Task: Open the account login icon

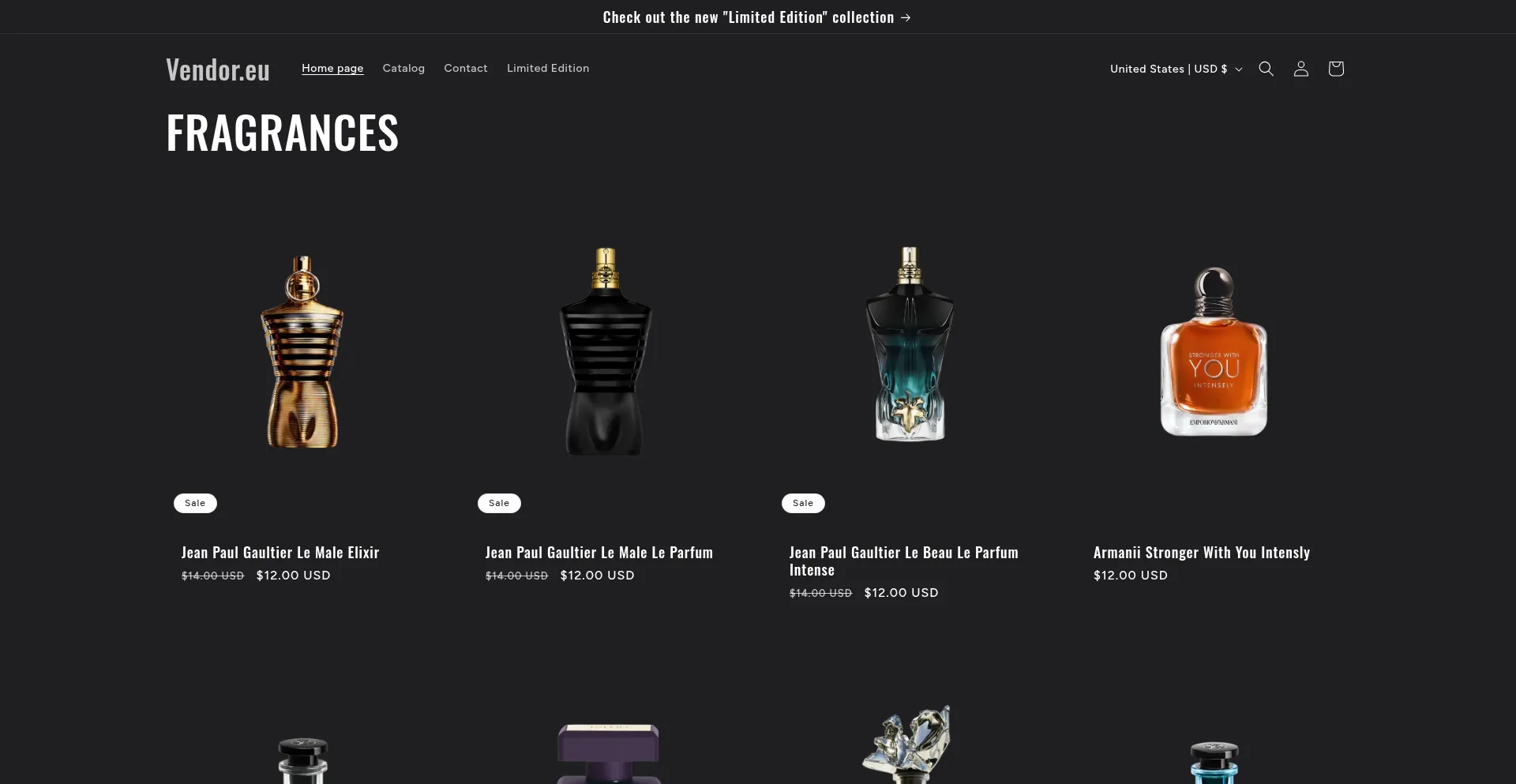Action: (1300, 69)
